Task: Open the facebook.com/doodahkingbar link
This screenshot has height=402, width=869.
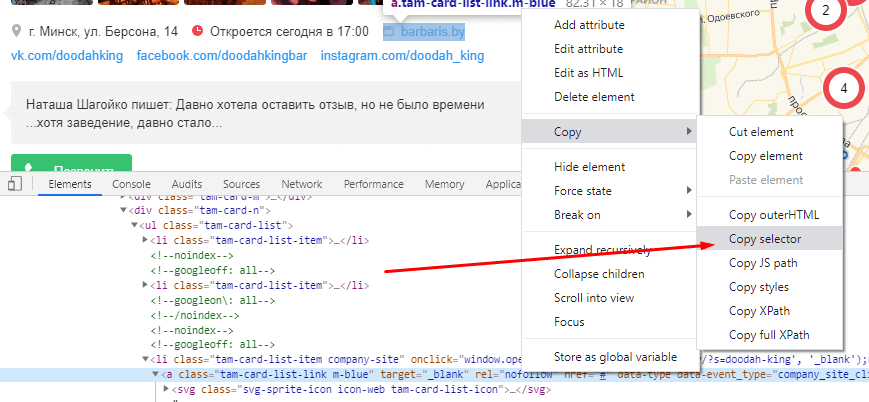Action: click(222, 56)
